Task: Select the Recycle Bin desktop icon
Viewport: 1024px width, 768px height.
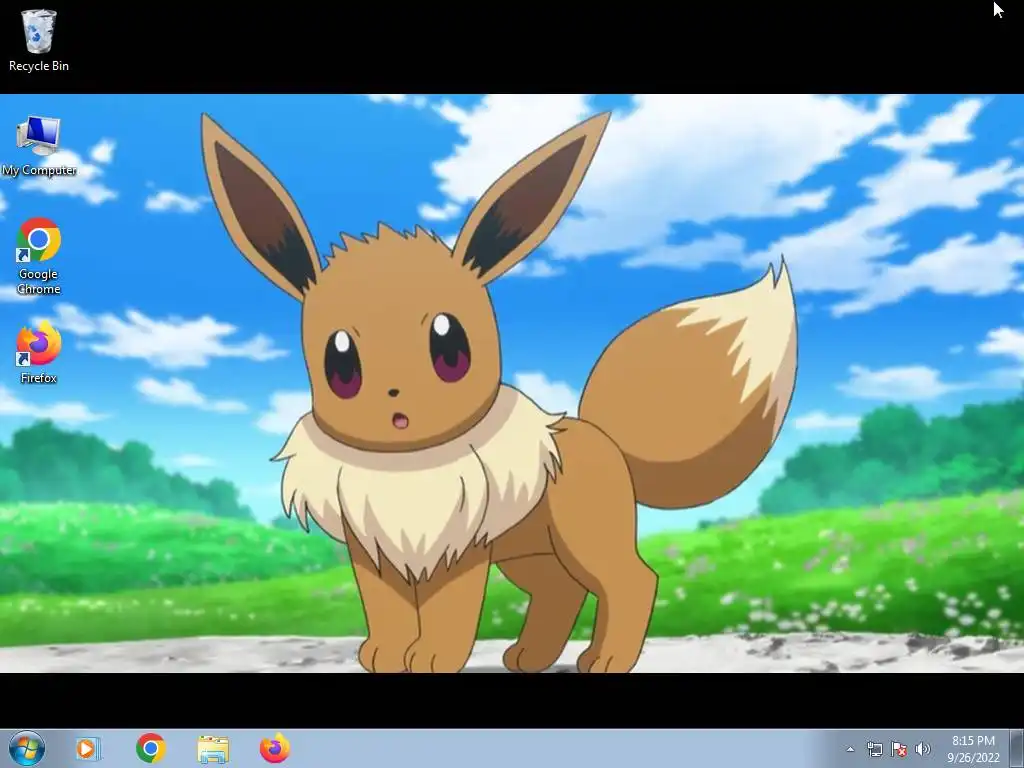Action: coord(39,39)
